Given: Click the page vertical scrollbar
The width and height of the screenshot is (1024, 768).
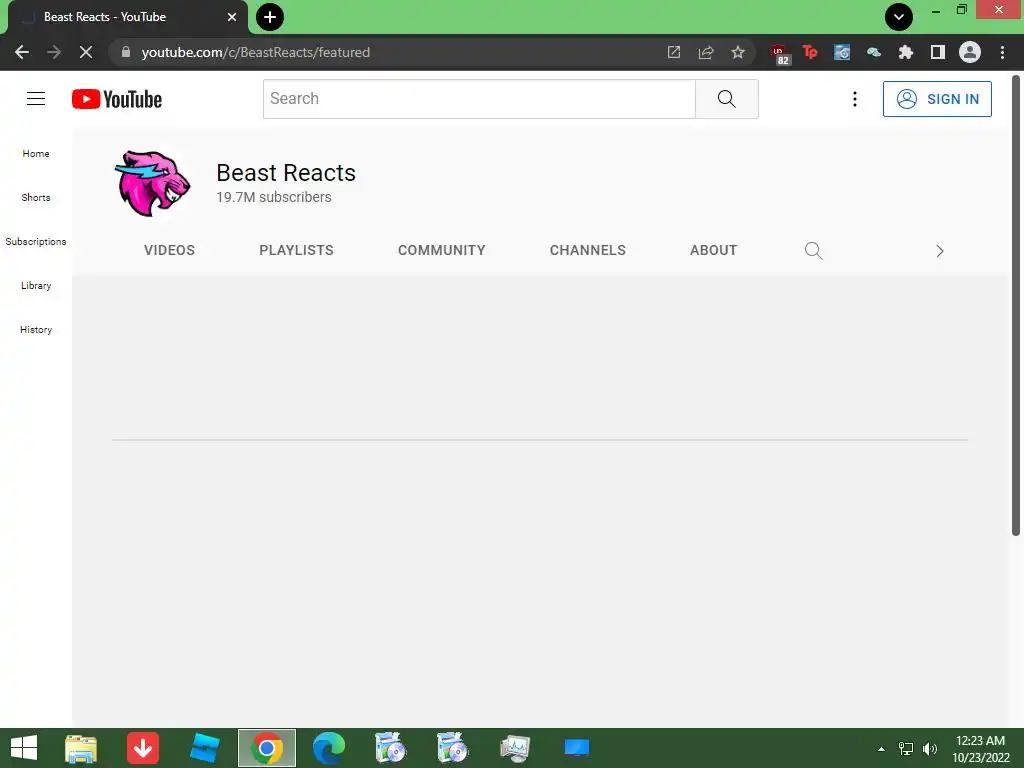Looking at the screenshot, I should click(x=1016, y=305).
